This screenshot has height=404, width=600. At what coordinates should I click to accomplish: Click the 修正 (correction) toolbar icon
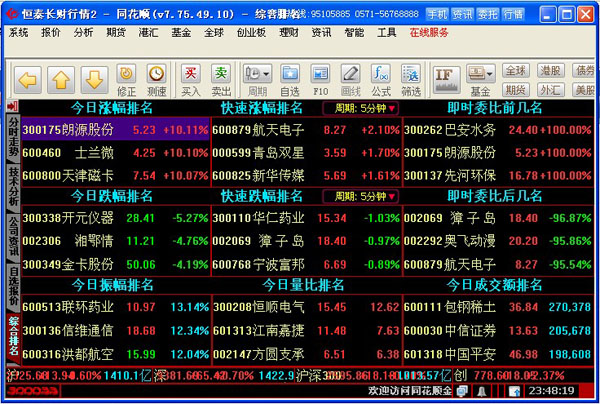coord(126,80)
